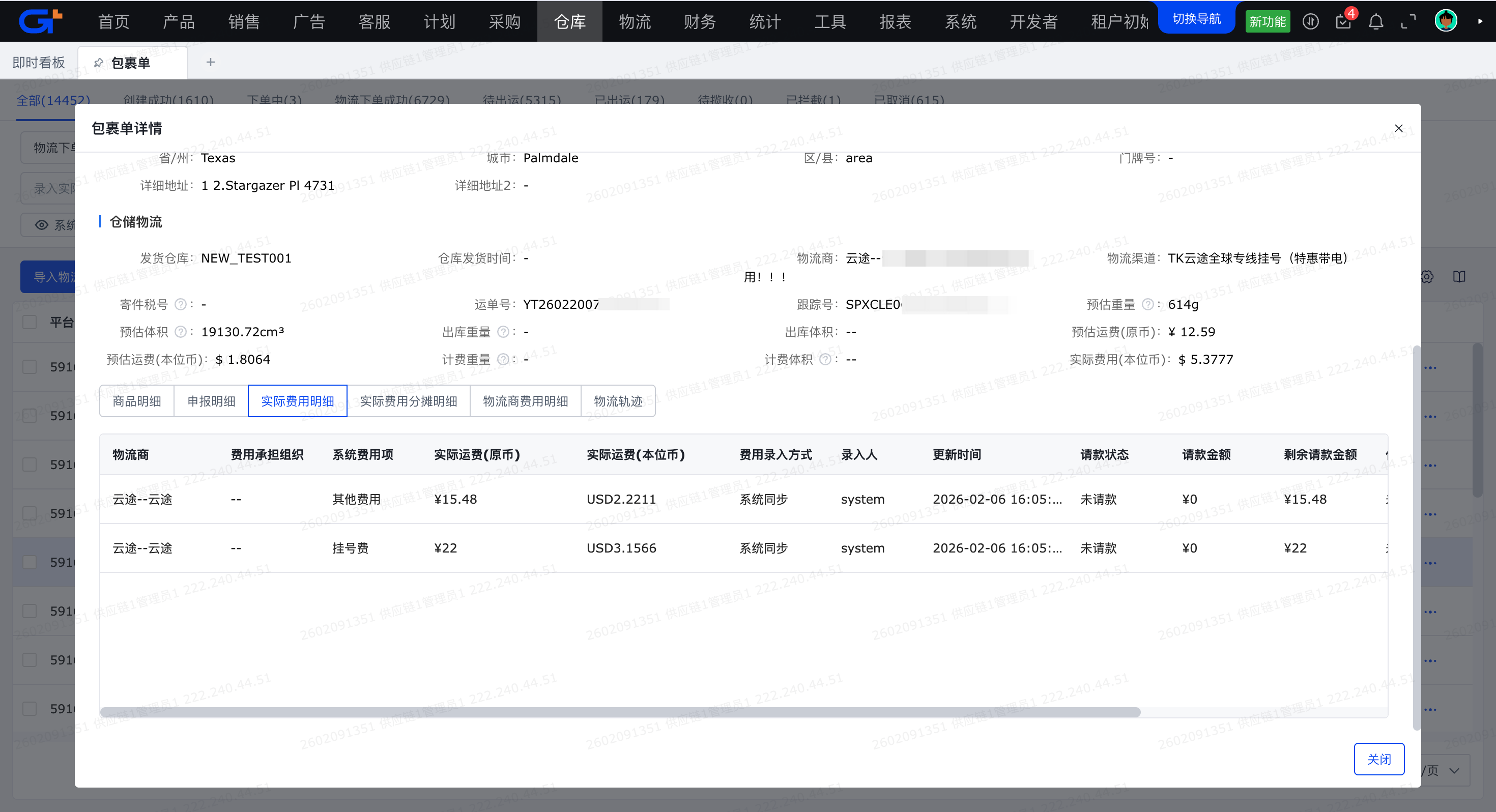This screenshot has width=1496, height=812.
Task: Check the last visible row checkbox
Action: coord(30,709)
